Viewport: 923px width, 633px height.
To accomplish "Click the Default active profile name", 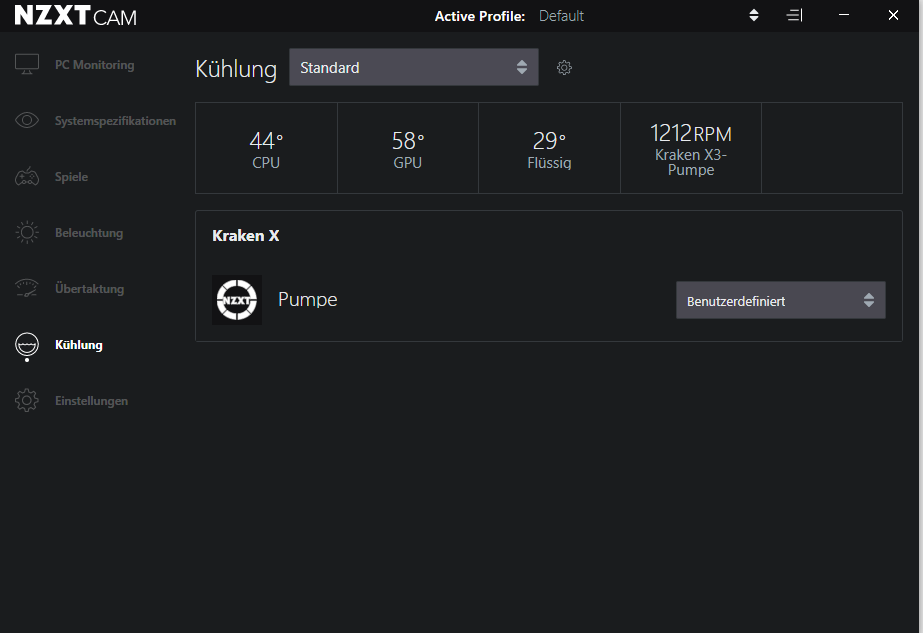I will [x=561, y=16].
